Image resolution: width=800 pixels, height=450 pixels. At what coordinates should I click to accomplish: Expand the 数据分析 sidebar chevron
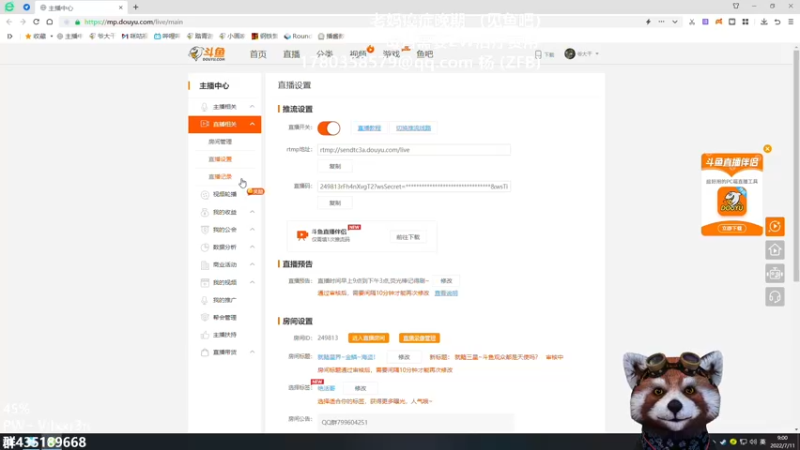pos(252,247)
